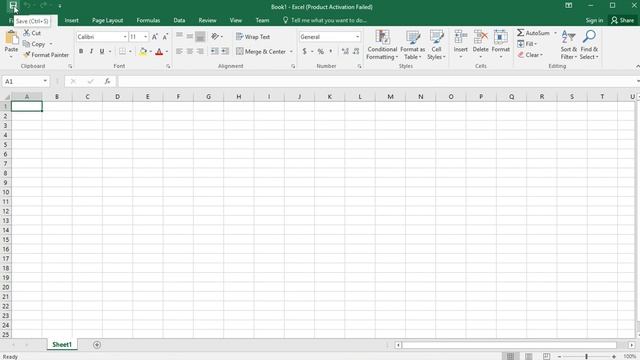Open Format as Table gallery
The height and width of the screenshot is (360, 640).
pos(413,45)
